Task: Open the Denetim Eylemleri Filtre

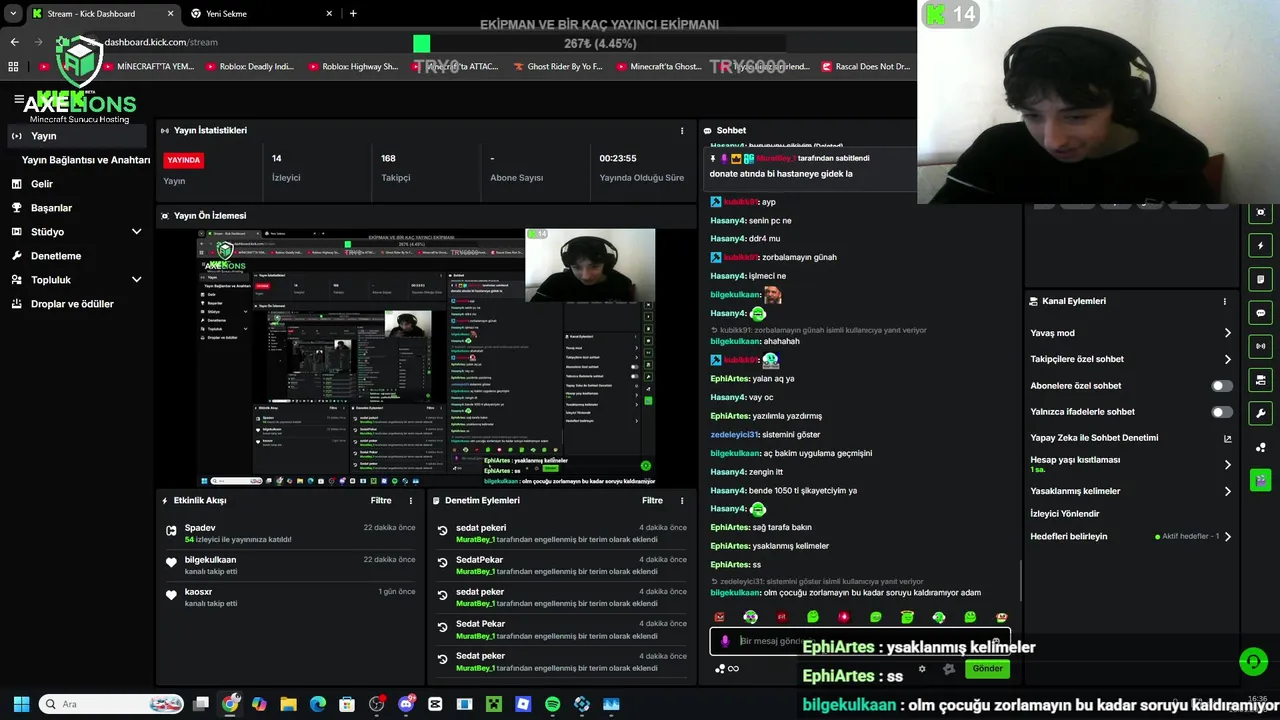Action: pos(653,501)
